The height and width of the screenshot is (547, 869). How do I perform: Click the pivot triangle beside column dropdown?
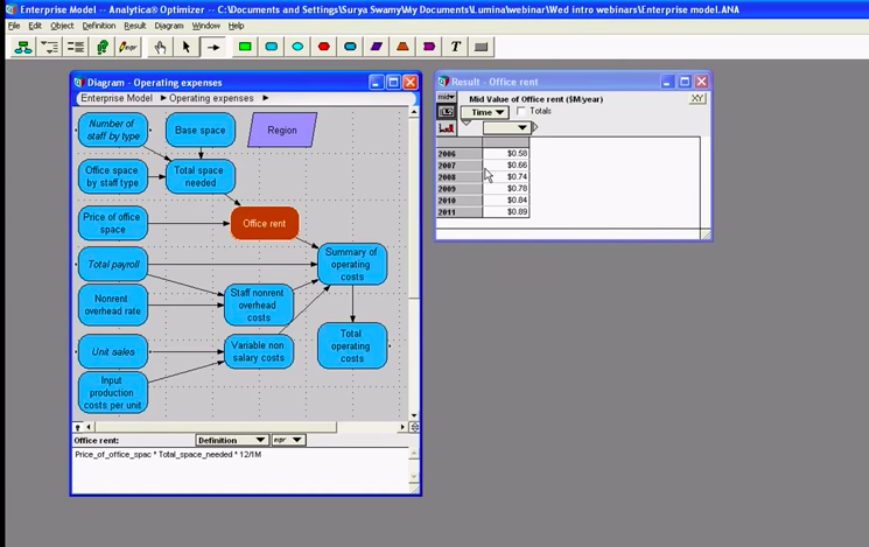pyautogui.click(x=535, y=127)
